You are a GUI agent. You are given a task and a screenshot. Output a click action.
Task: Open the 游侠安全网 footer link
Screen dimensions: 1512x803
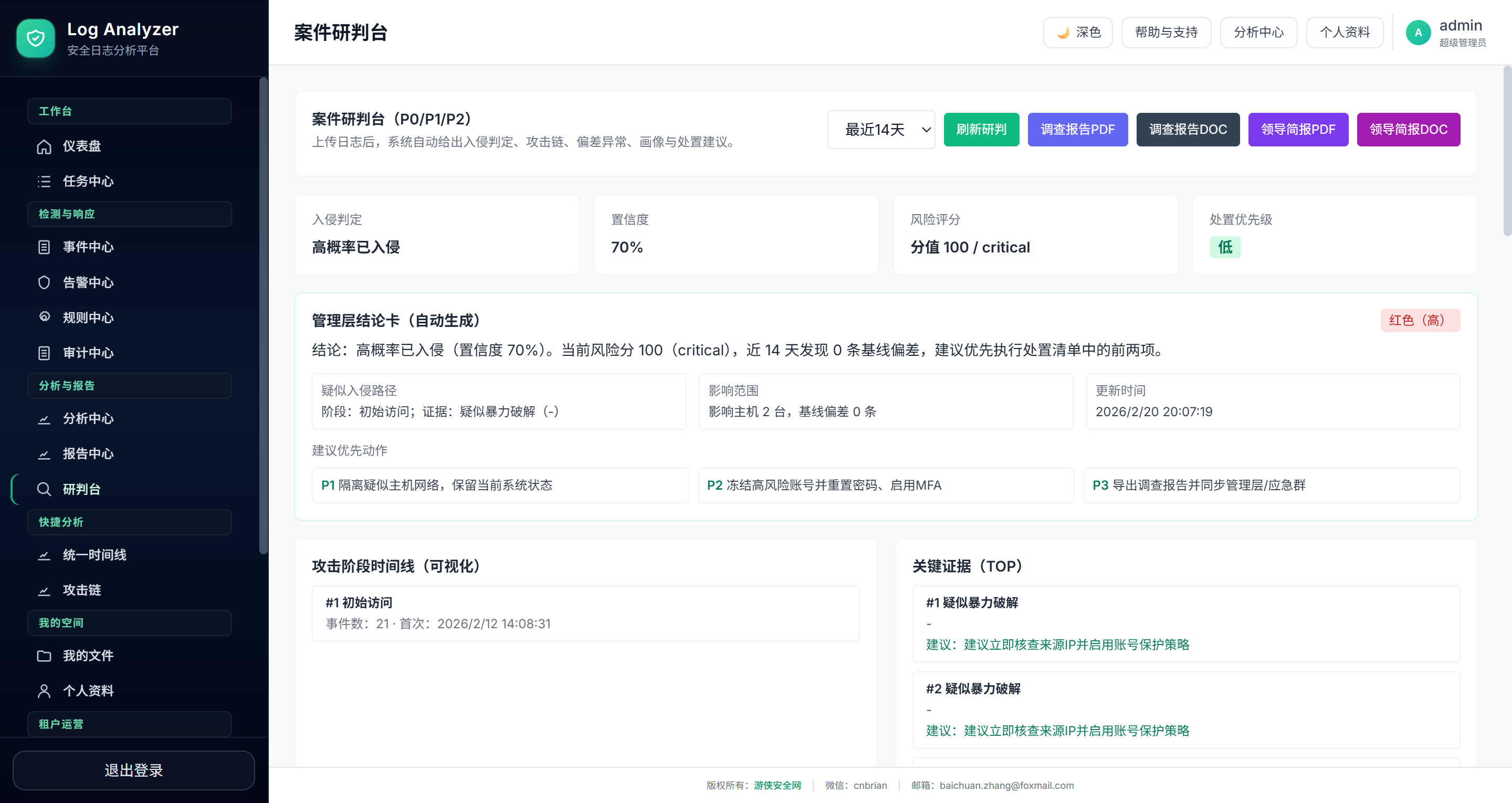(x=777, y=785)
